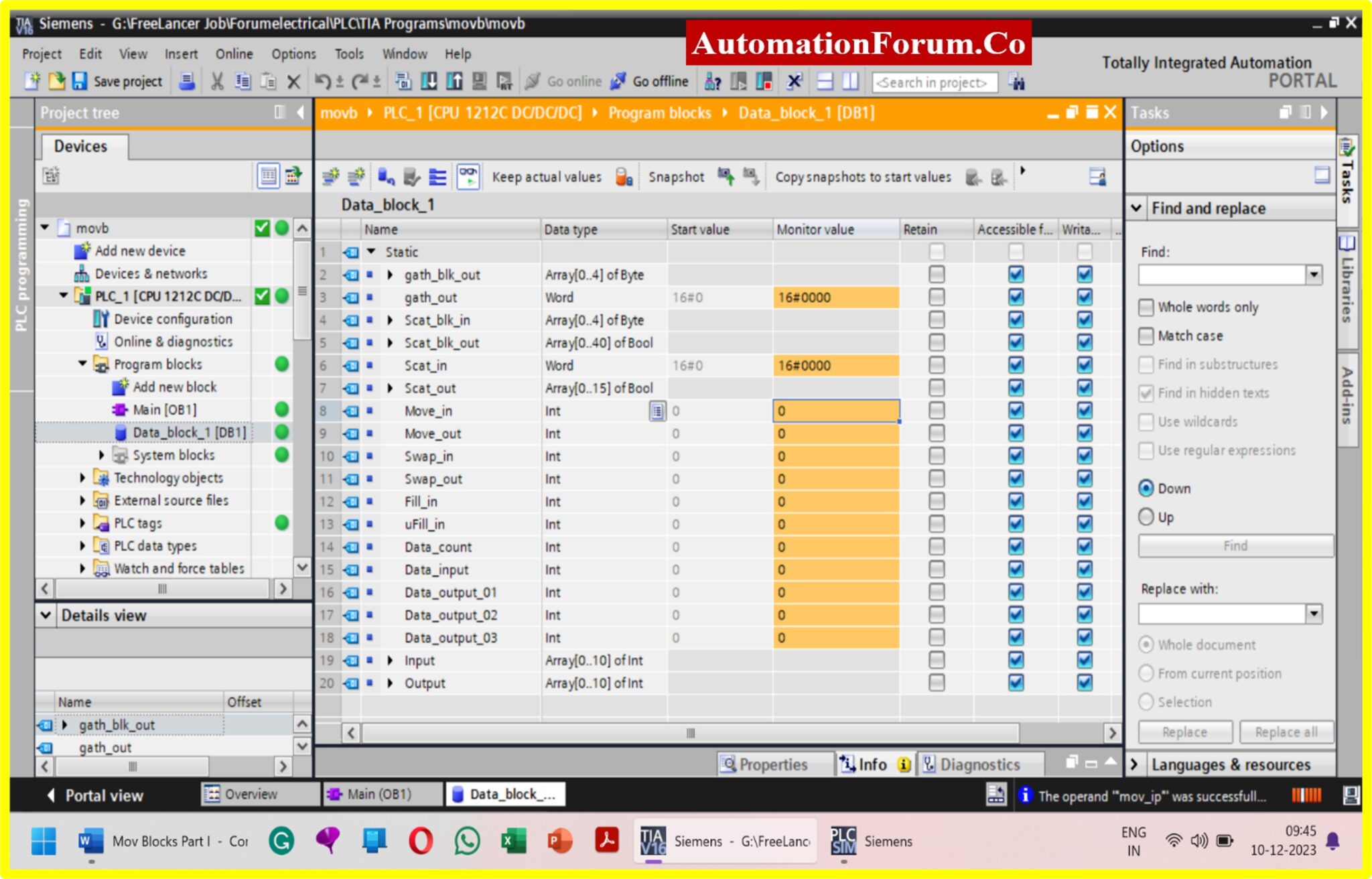1372x879 pixels.
Task: Open the Online menu
Action: [233, 54]
